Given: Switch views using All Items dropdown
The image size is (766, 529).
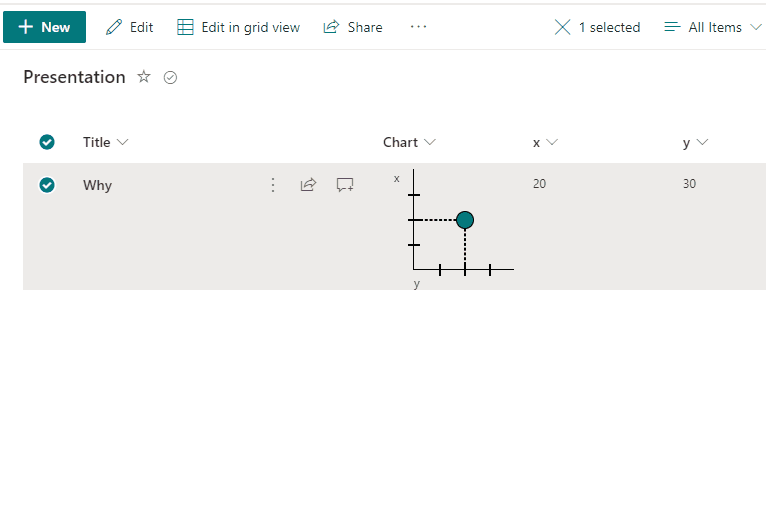Looking at the screenshot, I should tap(712, 27).
